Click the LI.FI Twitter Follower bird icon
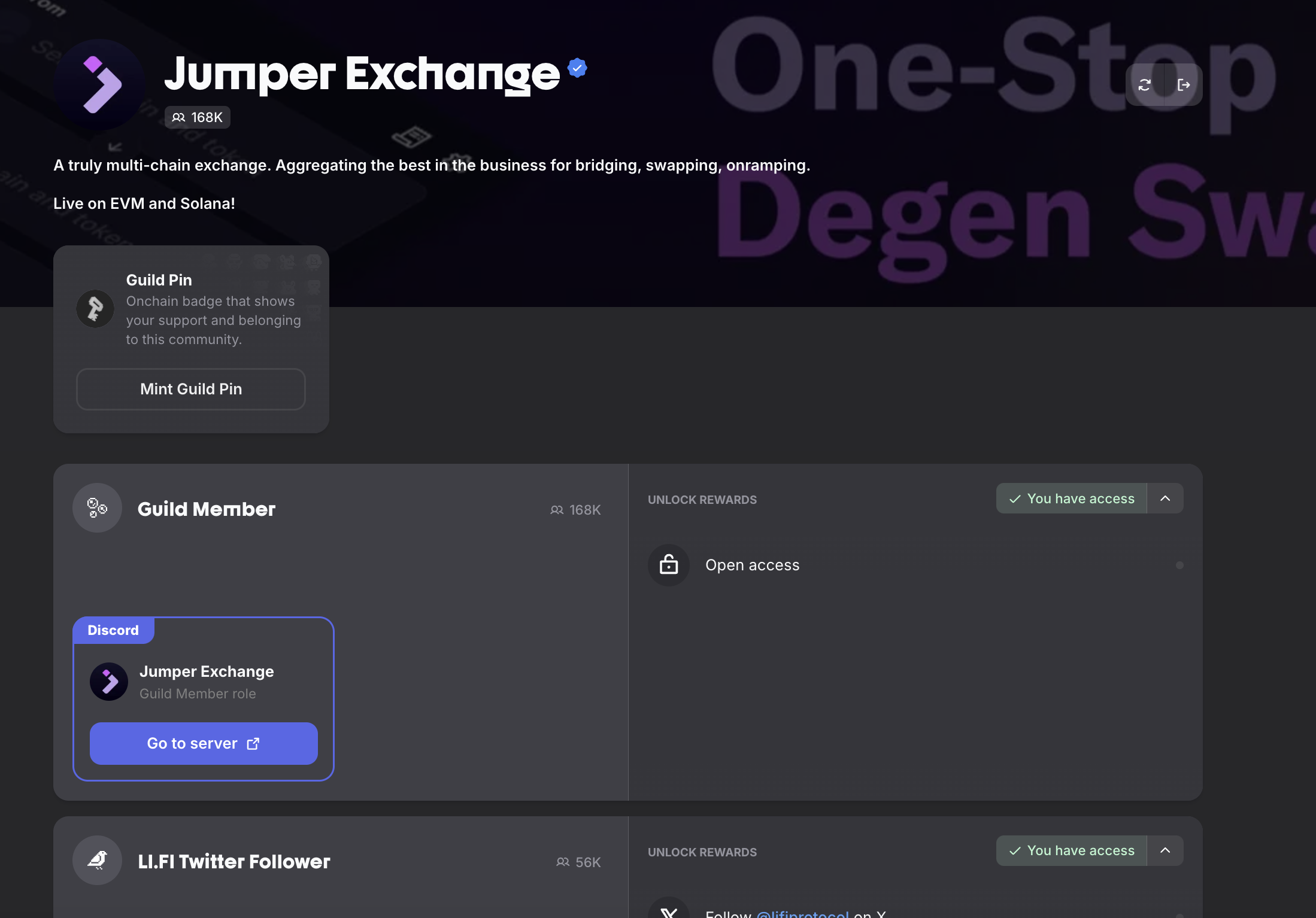Image resolution: width=1316 pixels, height=918 pixels. tap(97, 861)
